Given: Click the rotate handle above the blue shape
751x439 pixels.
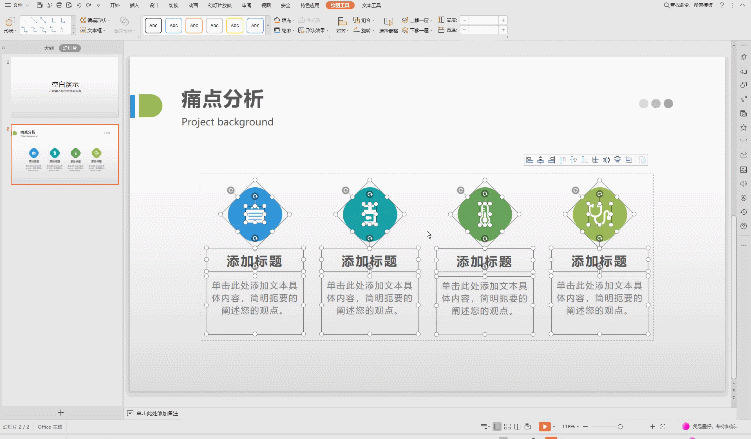Looking at the screenshot, I should 231,189.
